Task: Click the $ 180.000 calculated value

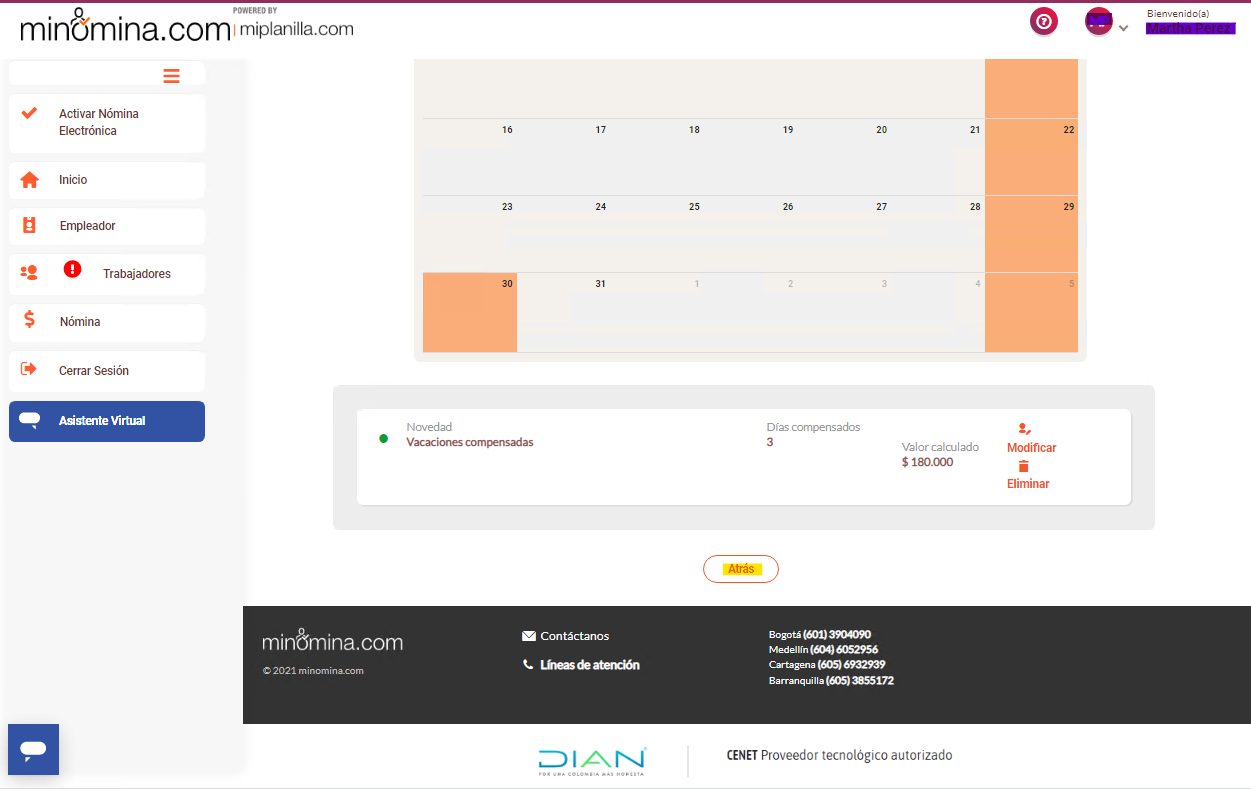Action: click(927, 462)
